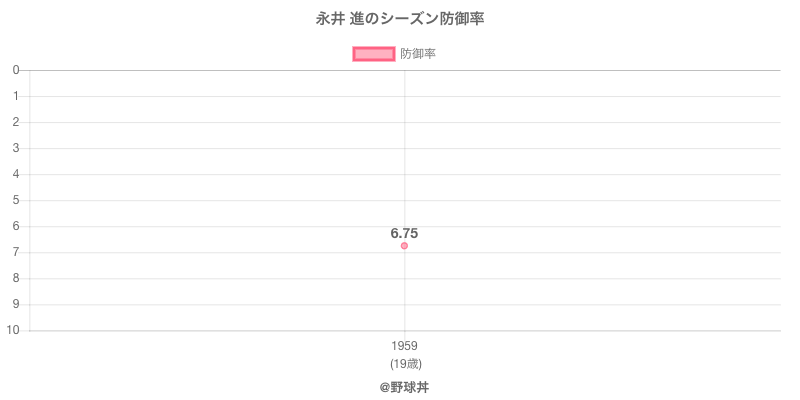Click the y-axis label 10

pyautogui.click(x=14, y=330)
